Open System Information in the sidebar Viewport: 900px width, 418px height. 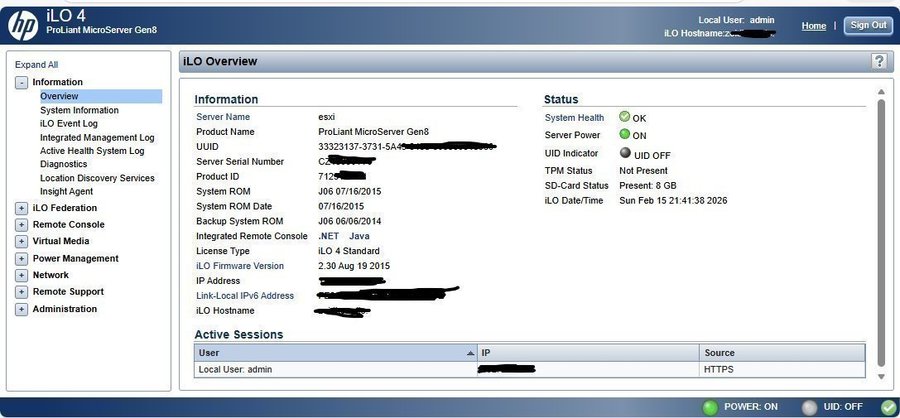(79, 110)
